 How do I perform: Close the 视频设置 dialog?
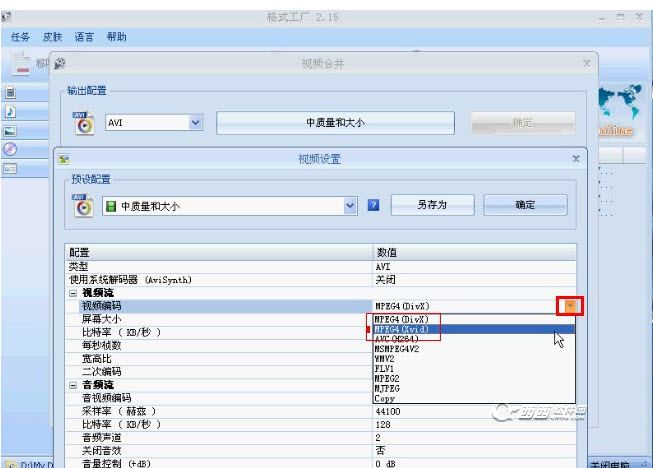click(x=576, y=159)
